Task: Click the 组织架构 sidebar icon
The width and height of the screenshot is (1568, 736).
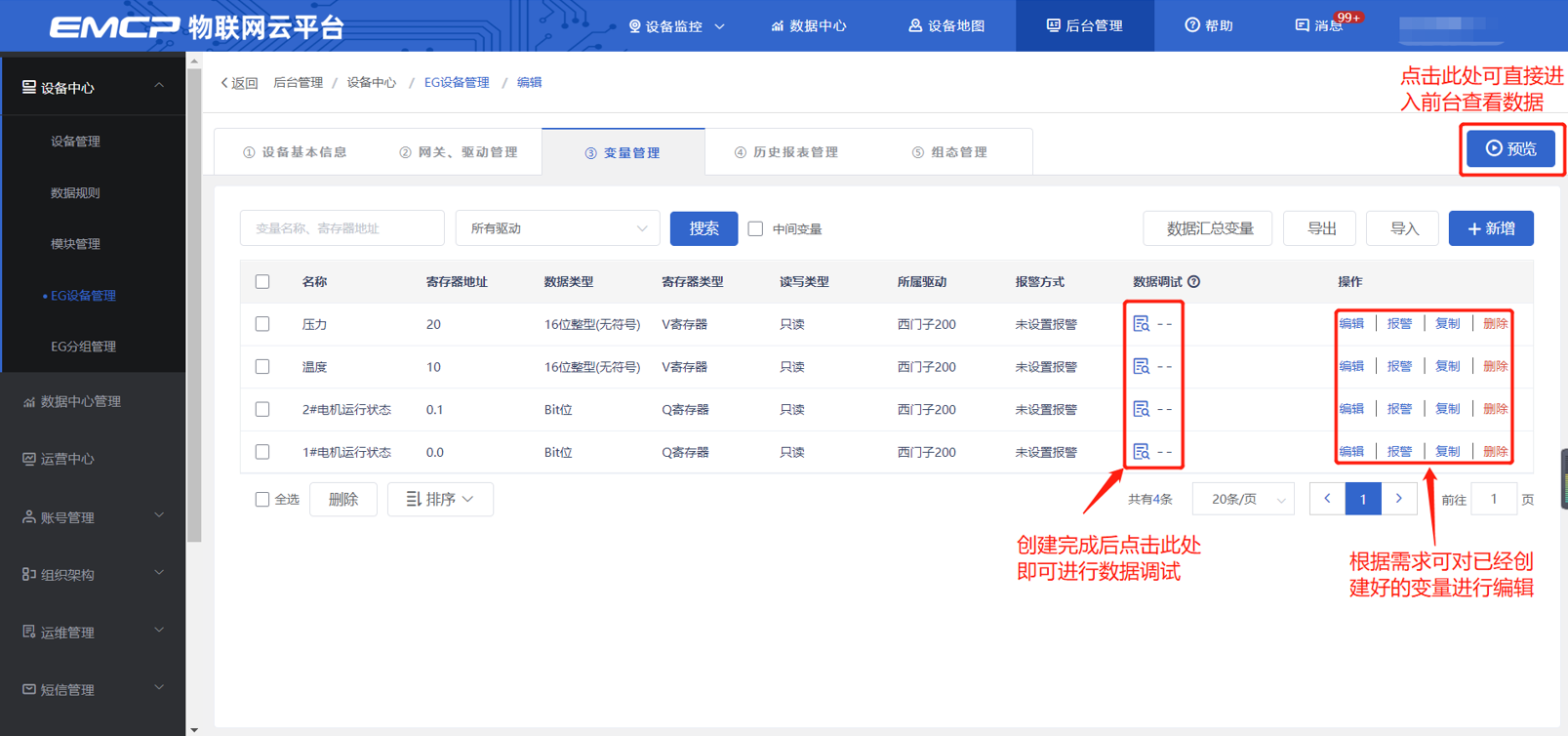Action: pyautogui.click(x=28, y=575)
